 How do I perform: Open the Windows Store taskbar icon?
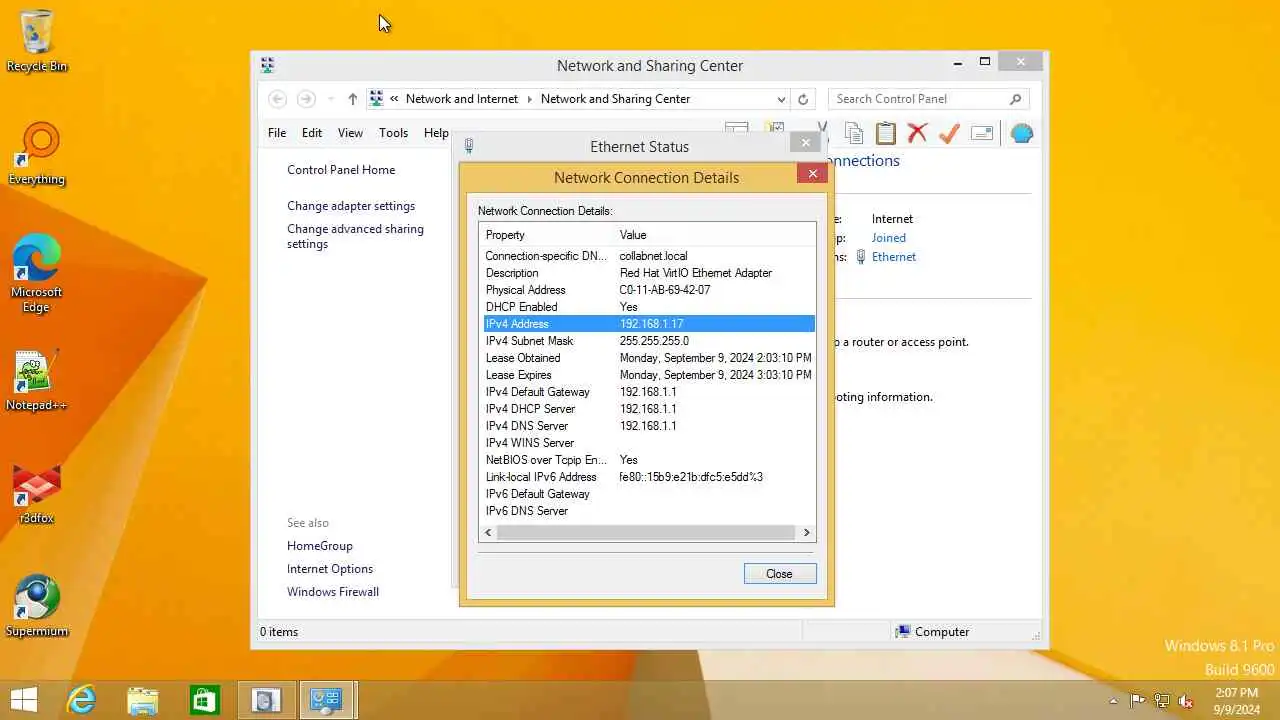click(204, 700)
